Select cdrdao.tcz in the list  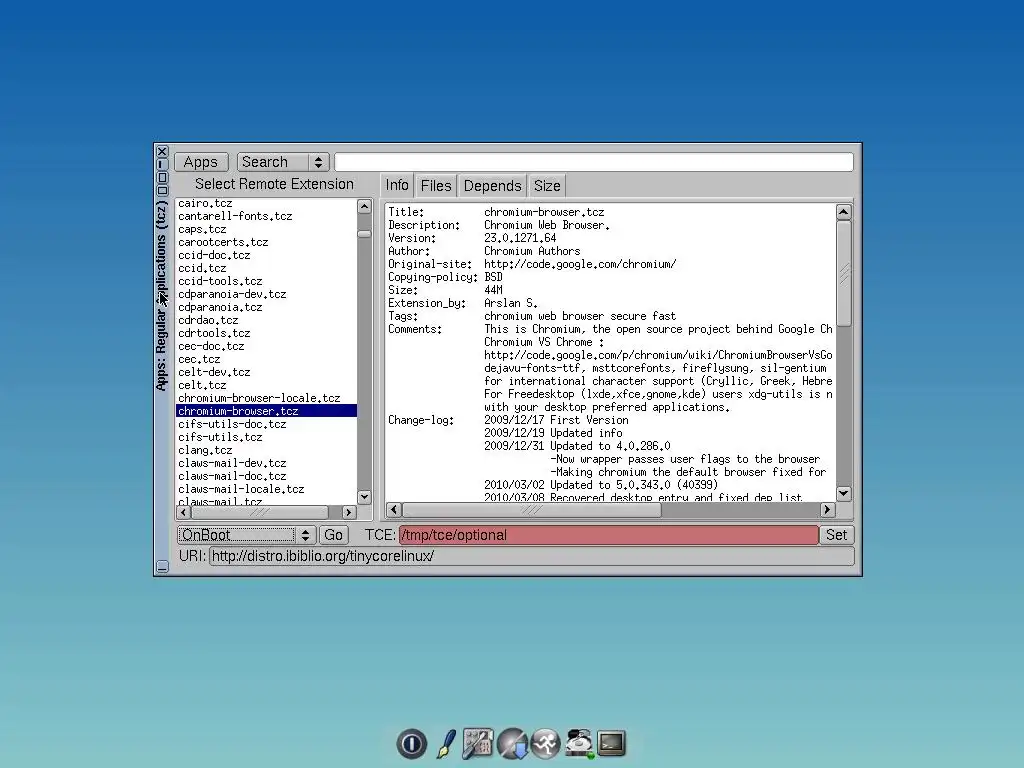tap(266, 320)
